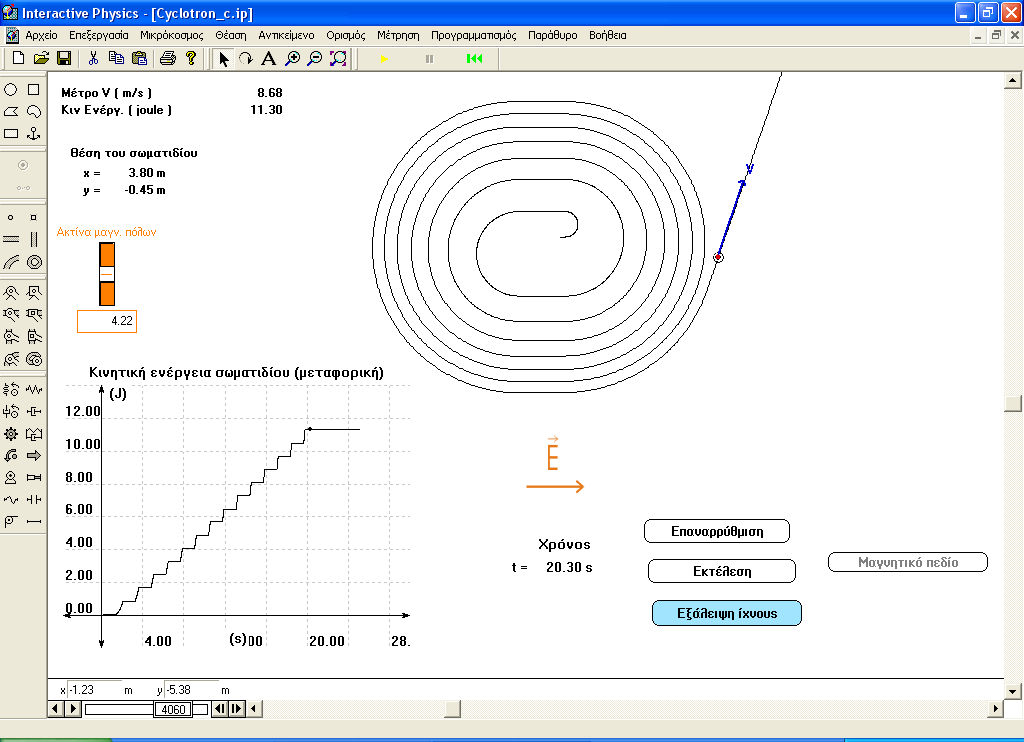
Task: Select the Anchor tool
Action: [33, 134]
